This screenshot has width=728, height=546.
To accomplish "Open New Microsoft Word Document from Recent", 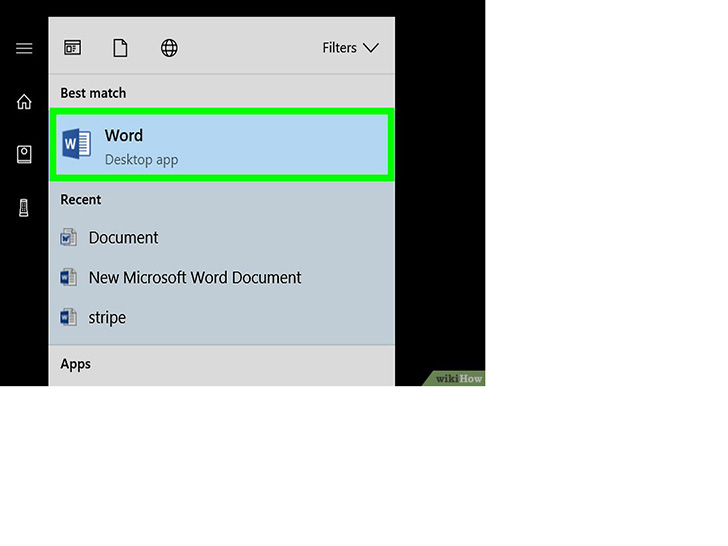I will 195,278.
